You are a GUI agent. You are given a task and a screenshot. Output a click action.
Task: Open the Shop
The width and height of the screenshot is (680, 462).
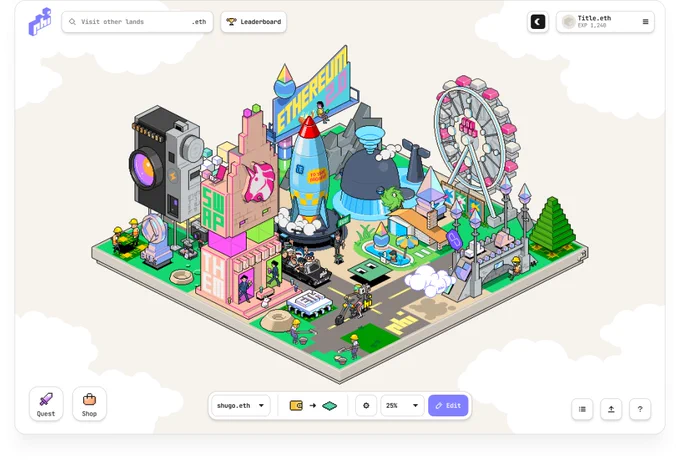pyautogui.click(x=89, y=404)
